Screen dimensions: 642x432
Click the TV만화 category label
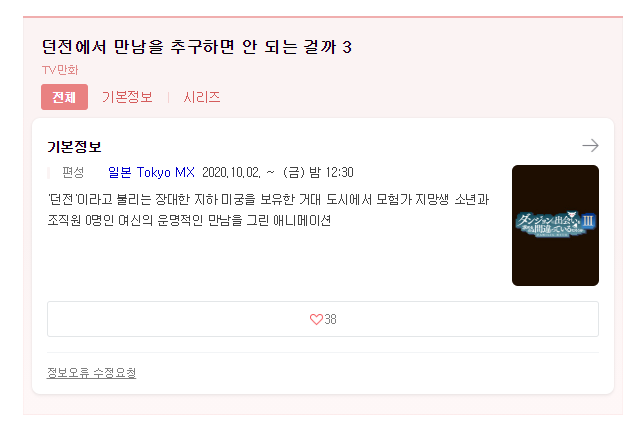tap(60, 70)
